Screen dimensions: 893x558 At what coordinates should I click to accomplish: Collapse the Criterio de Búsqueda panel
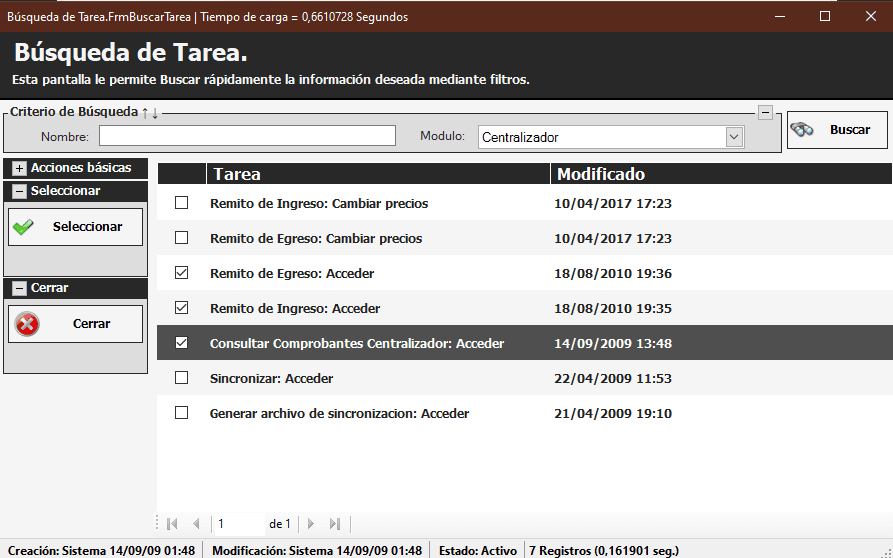coord(765,112)
